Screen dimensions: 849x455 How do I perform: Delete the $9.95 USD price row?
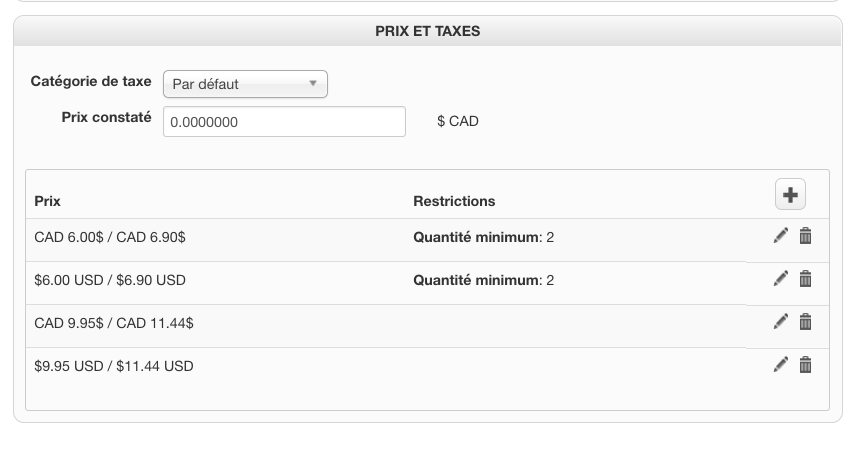tap(805, 365)
